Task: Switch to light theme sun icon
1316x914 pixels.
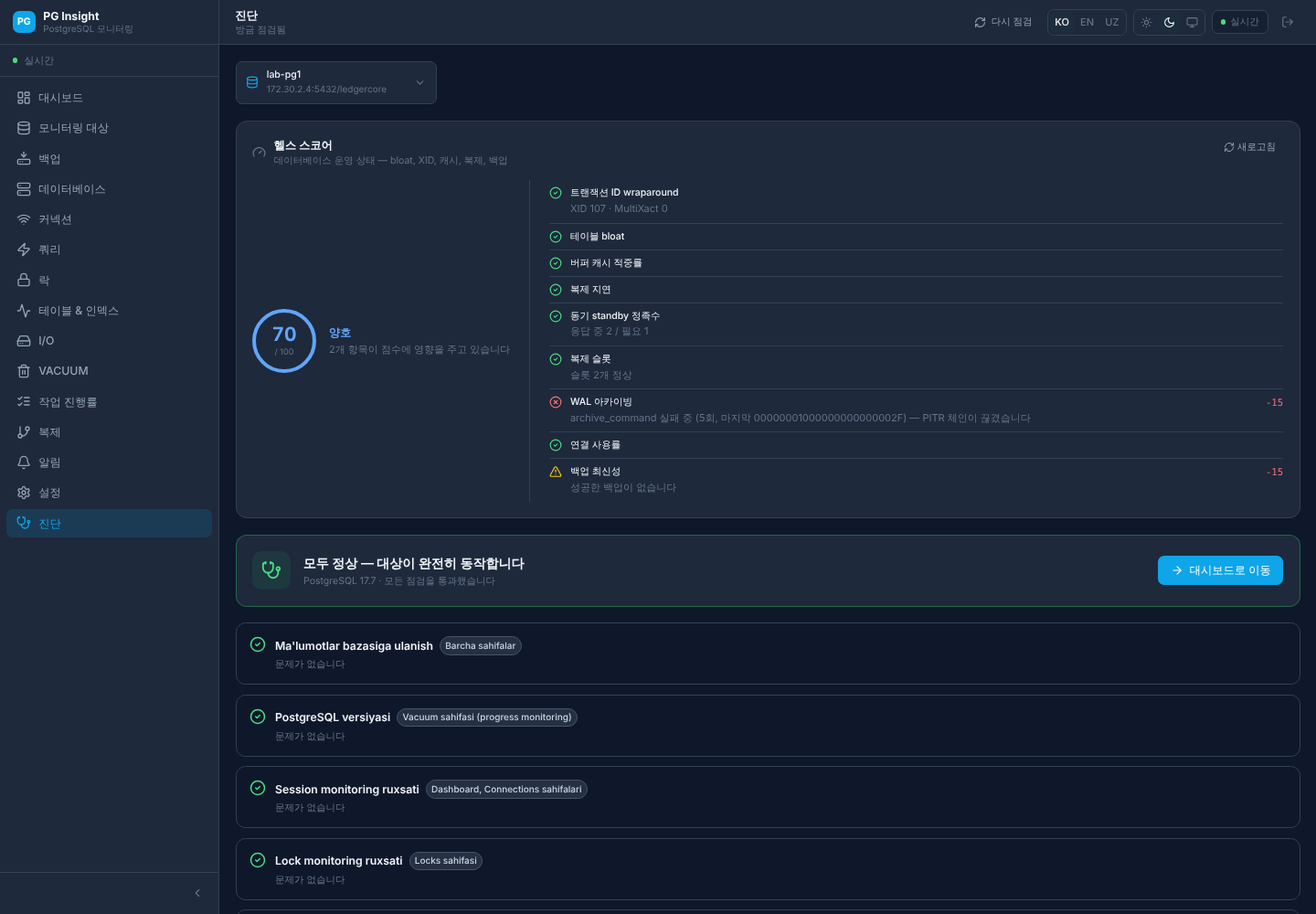Action: coord(1146,22)
